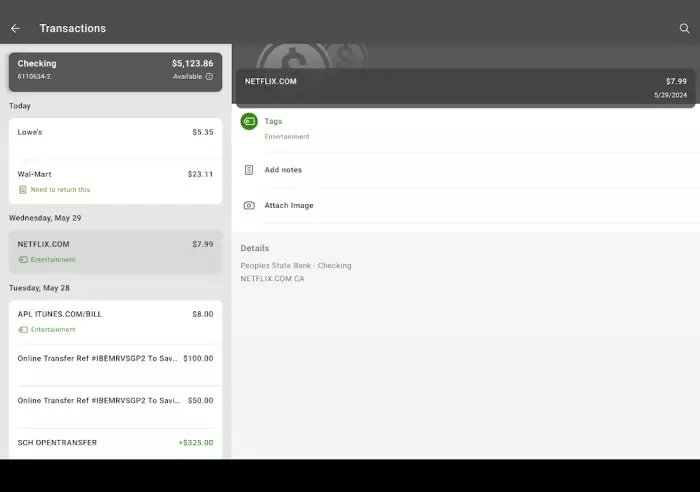Click the note icon under Wal-Mart

(x=23, y=190)
